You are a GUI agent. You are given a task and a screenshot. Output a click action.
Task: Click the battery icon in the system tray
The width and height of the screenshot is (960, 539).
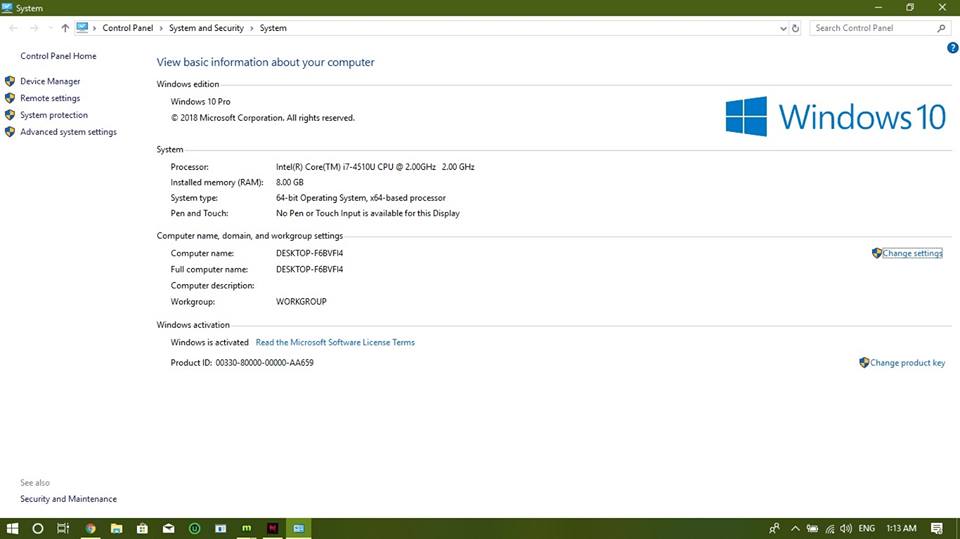point(812,528)
